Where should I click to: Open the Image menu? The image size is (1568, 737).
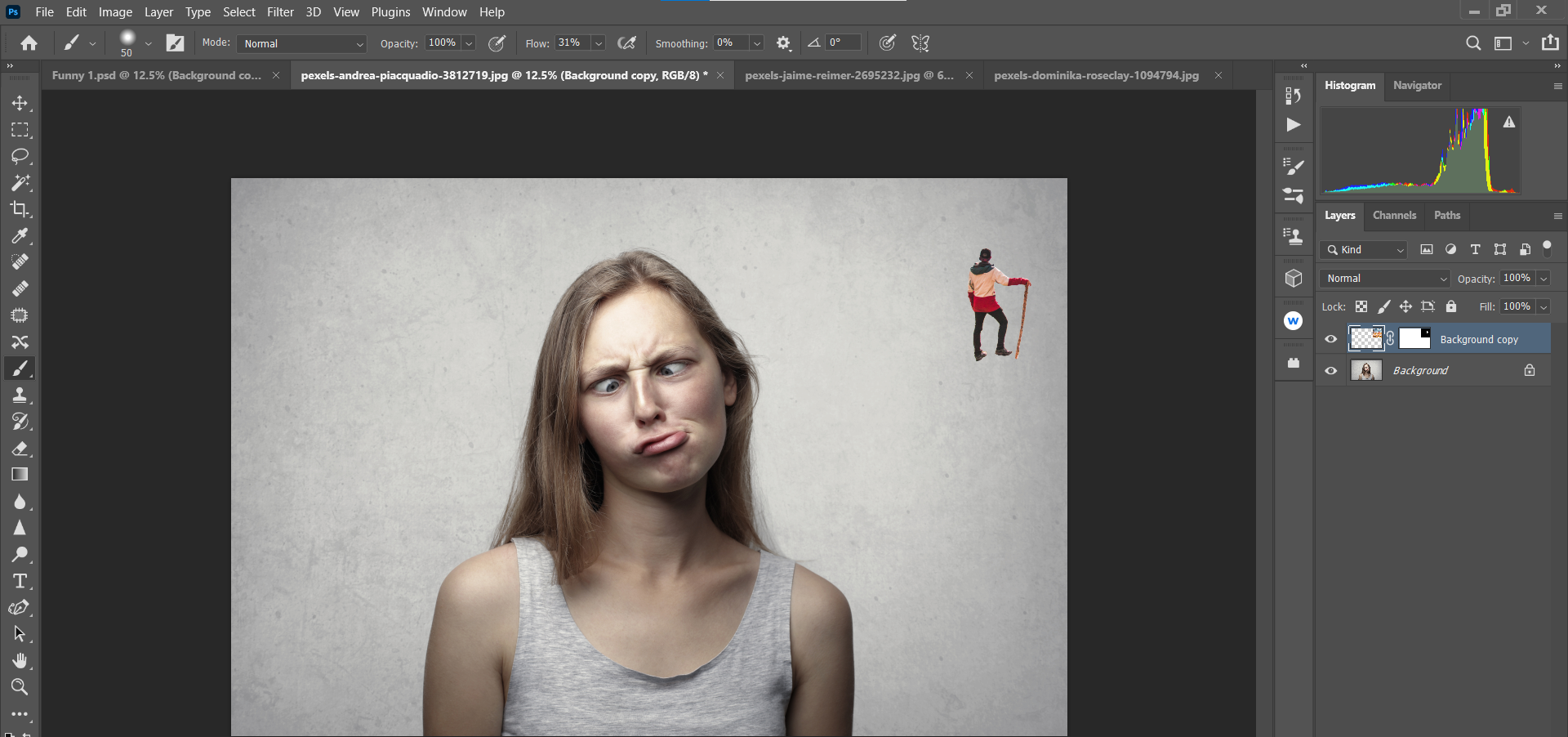[115, 12]
